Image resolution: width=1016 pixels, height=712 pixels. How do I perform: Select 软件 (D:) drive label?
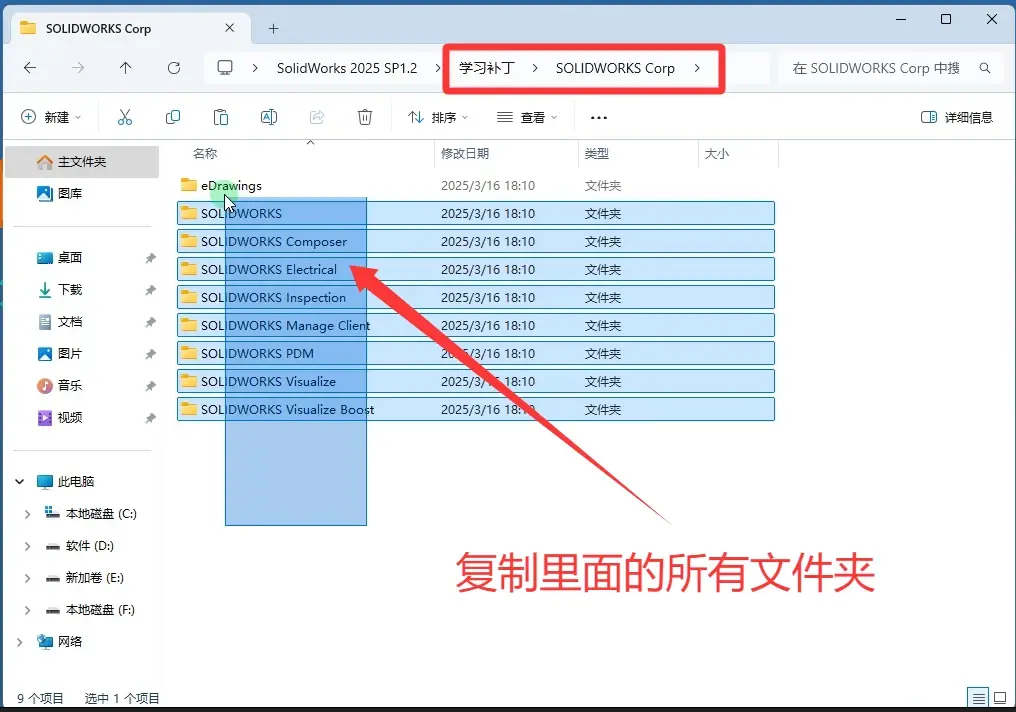tap(89, 546)
